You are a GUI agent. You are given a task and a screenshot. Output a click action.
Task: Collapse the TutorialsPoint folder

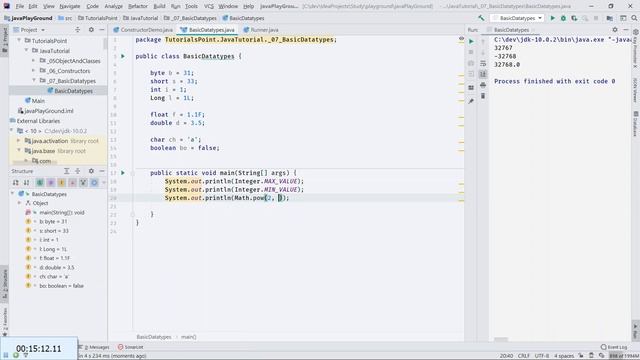click(x=19, y=40)
